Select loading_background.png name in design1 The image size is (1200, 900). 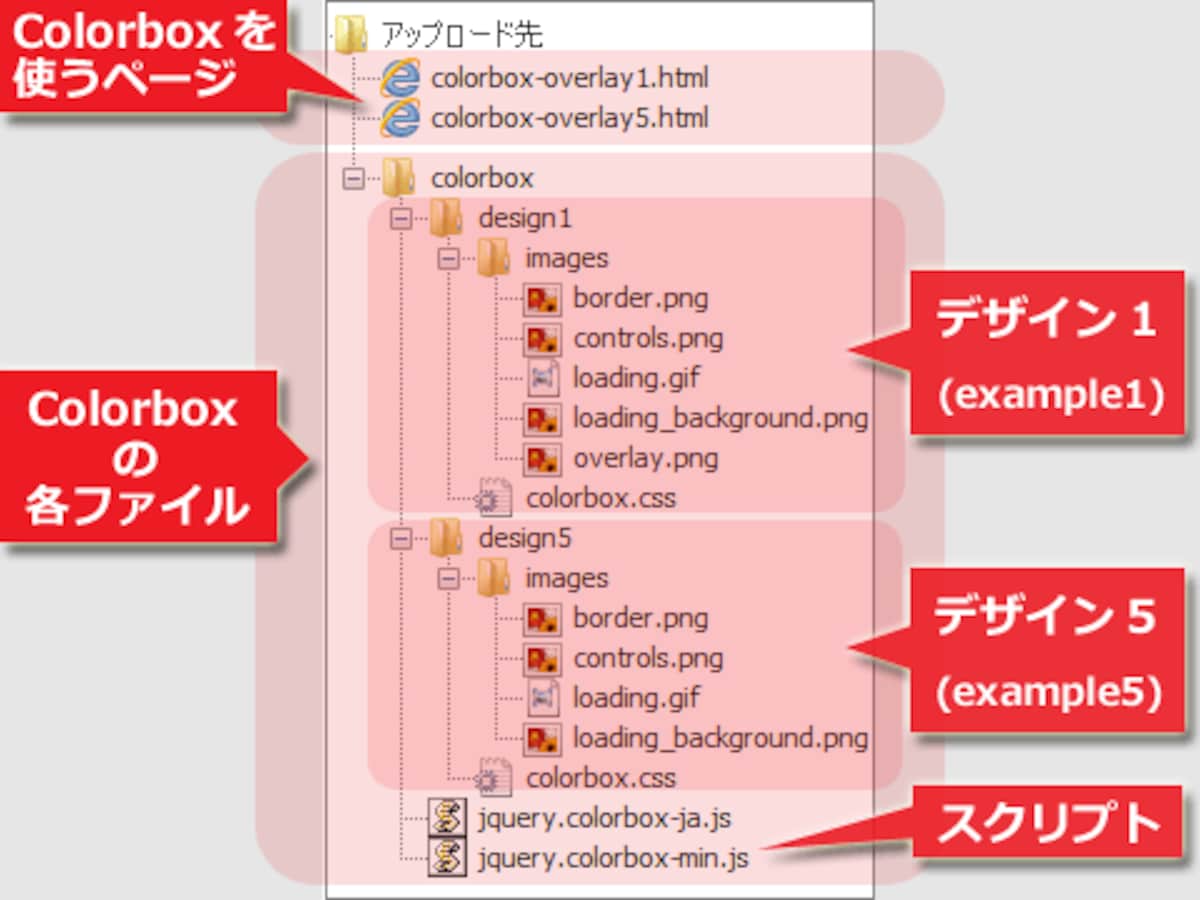tap(720, 418)
